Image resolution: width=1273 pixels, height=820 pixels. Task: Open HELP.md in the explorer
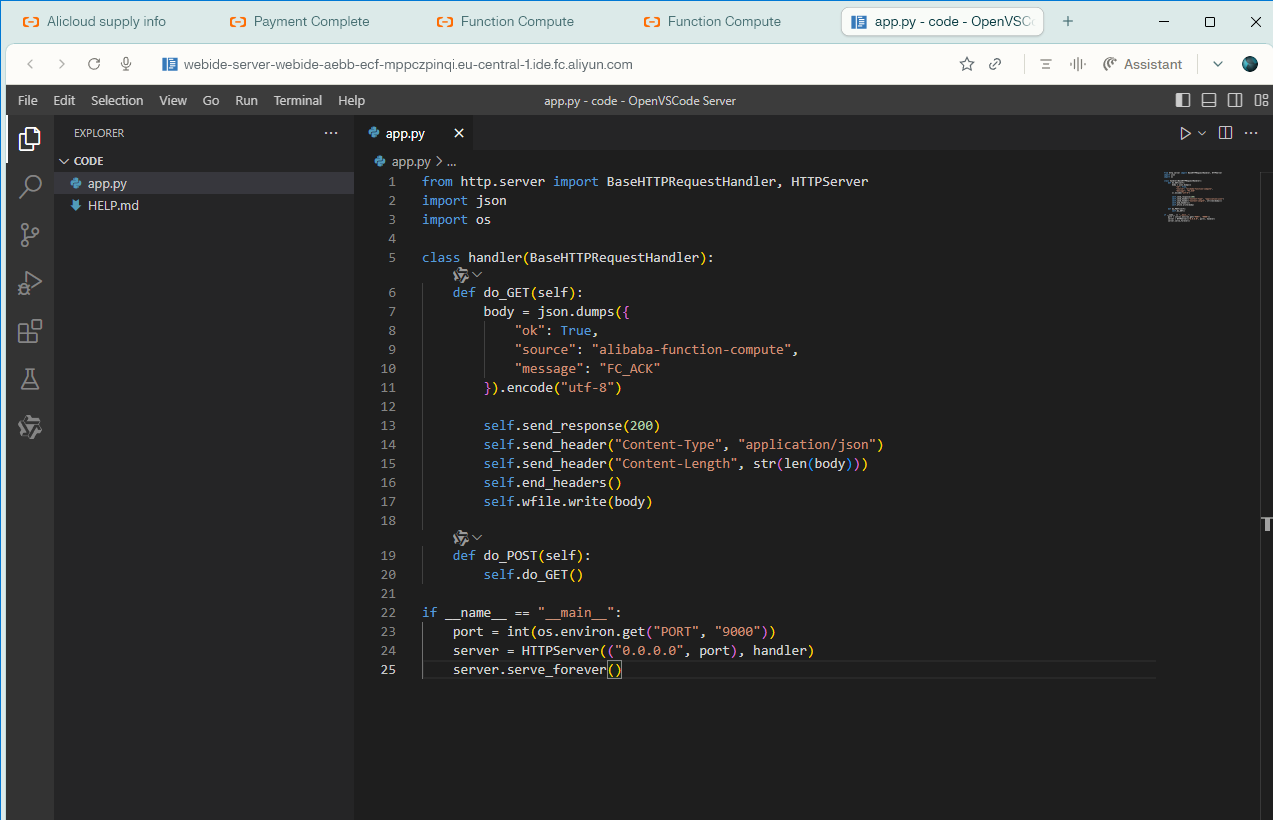(x=113, y=205)
